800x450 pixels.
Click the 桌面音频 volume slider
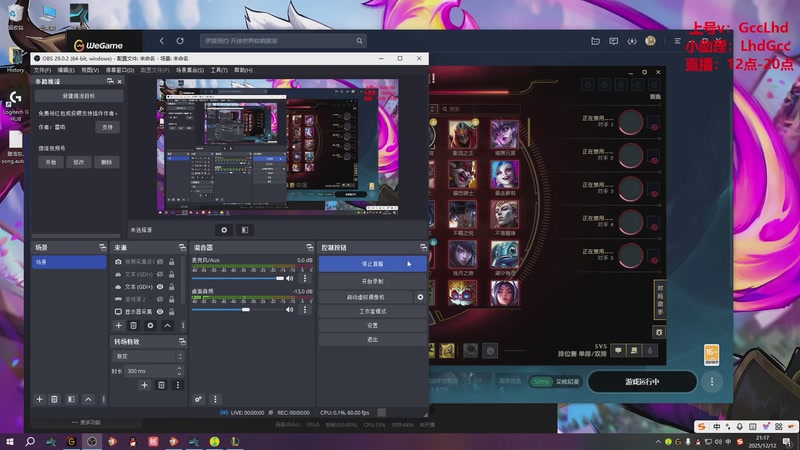[238, 310]
